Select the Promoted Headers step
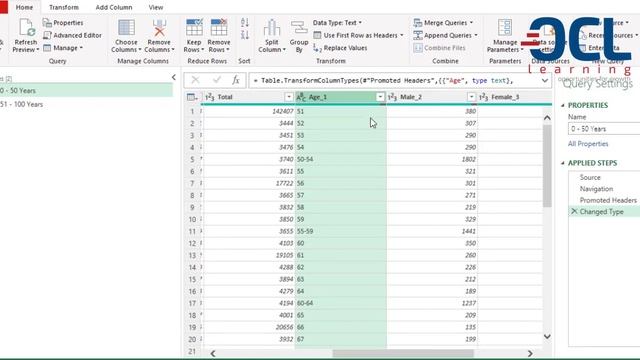Image resolution: width=640 pixels, height=360 pixels. tap(608, 200)
